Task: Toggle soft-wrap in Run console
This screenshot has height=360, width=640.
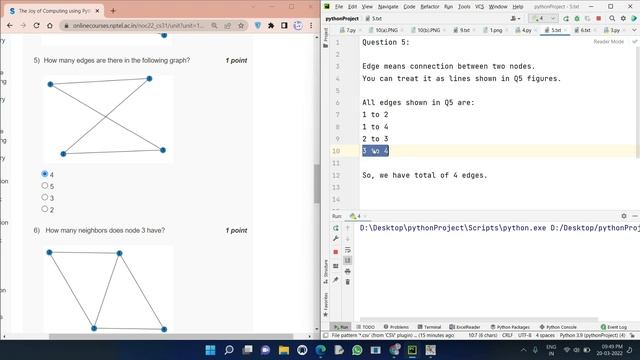Action: pyautogui.click(x=348, y=250)
